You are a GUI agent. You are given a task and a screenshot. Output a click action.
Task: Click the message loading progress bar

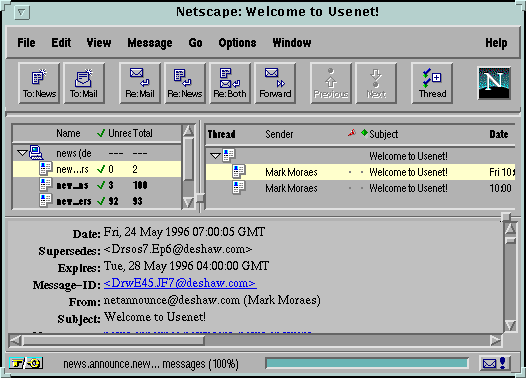(367, 363)
